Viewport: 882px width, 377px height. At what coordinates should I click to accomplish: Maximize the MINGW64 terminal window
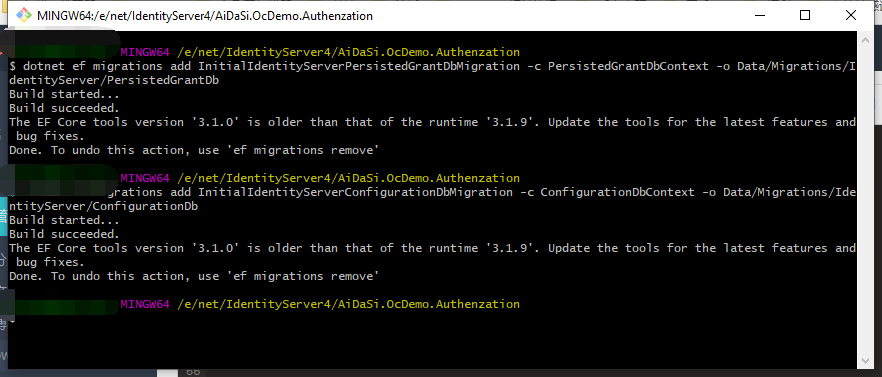point(805,16)
